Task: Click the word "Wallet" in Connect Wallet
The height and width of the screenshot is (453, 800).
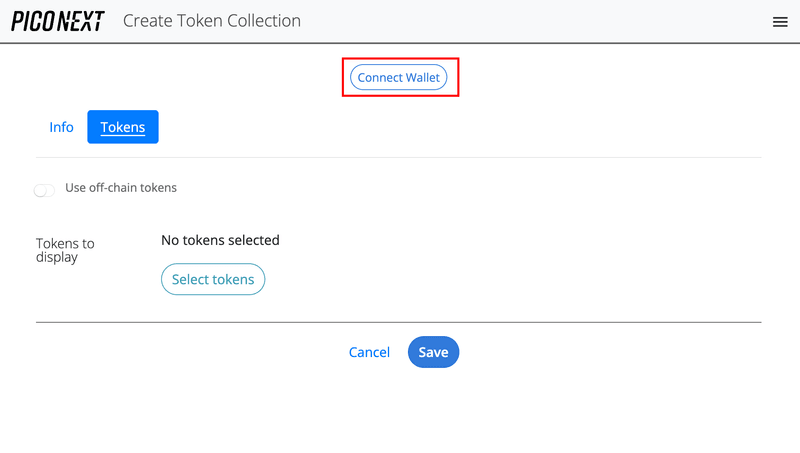Action: pos(422,78)
